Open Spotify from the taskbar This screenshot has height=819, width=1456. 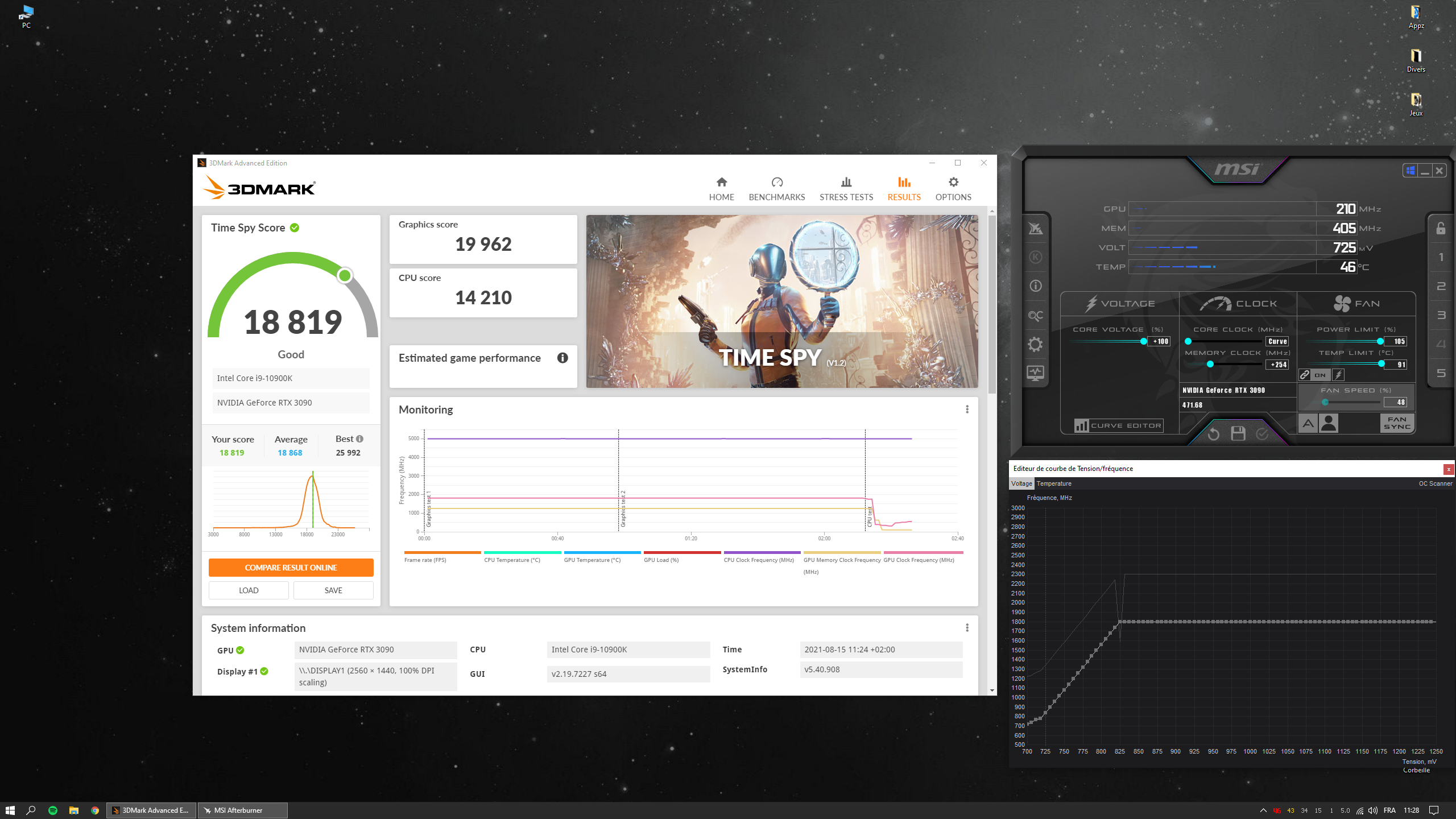point(53,810)
